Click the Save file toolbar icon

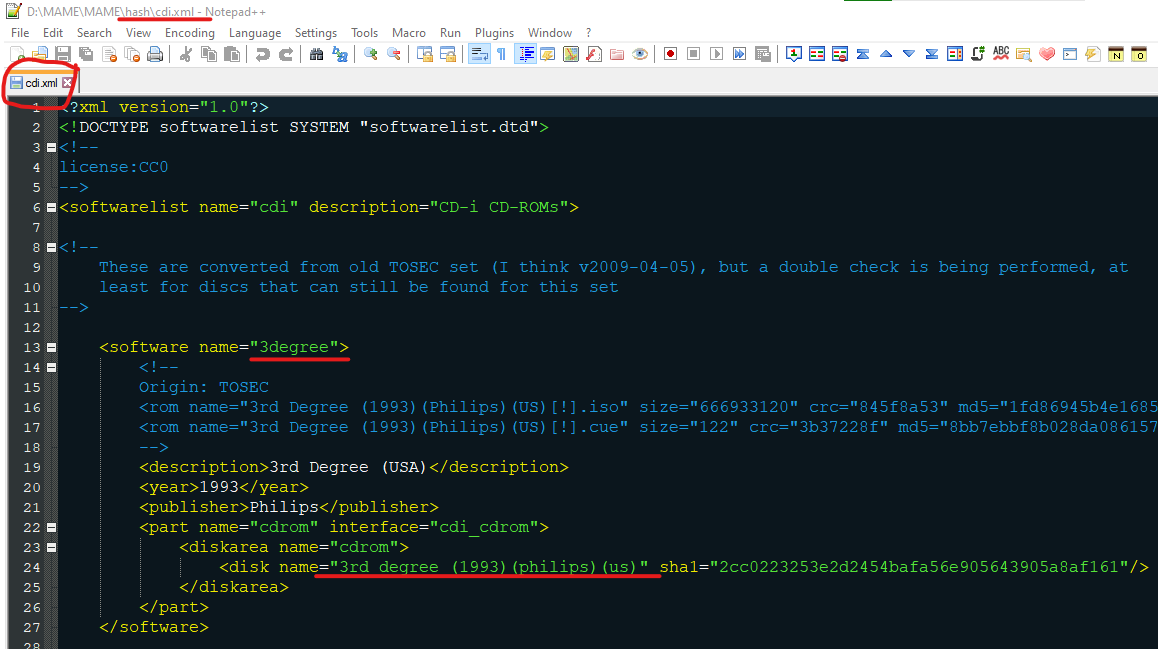point(62,54)
